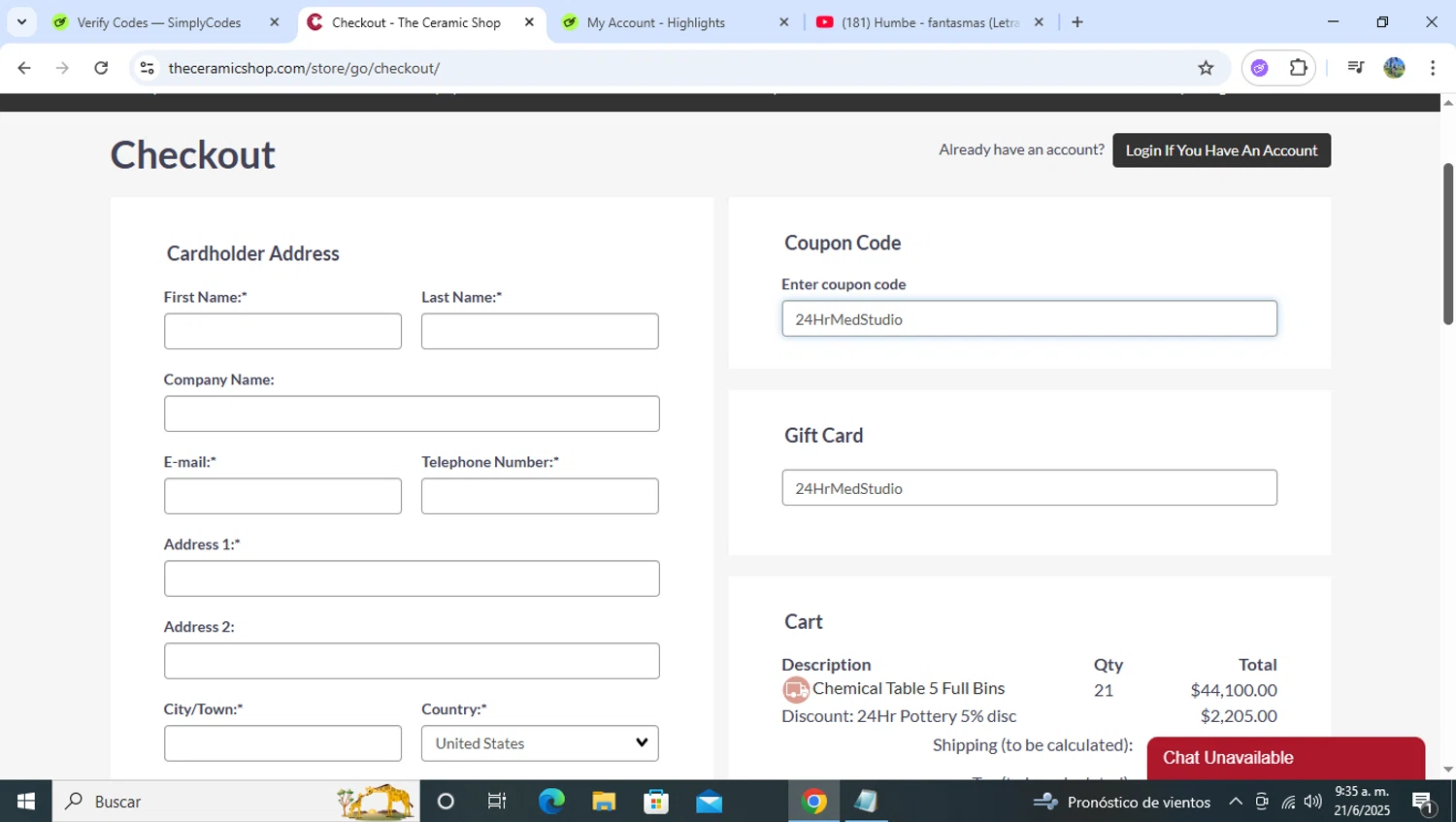Launch Microsoft Edge from taskbar
Viewport: 1456px width, 822px height.
(551, 801)
